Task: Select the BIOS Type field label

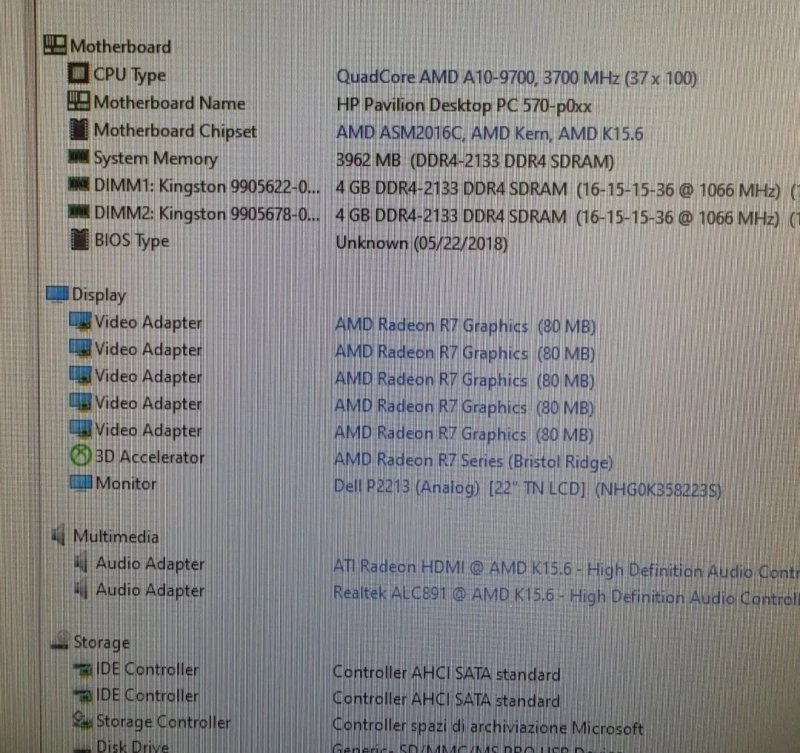Action: tap(132, 241)
